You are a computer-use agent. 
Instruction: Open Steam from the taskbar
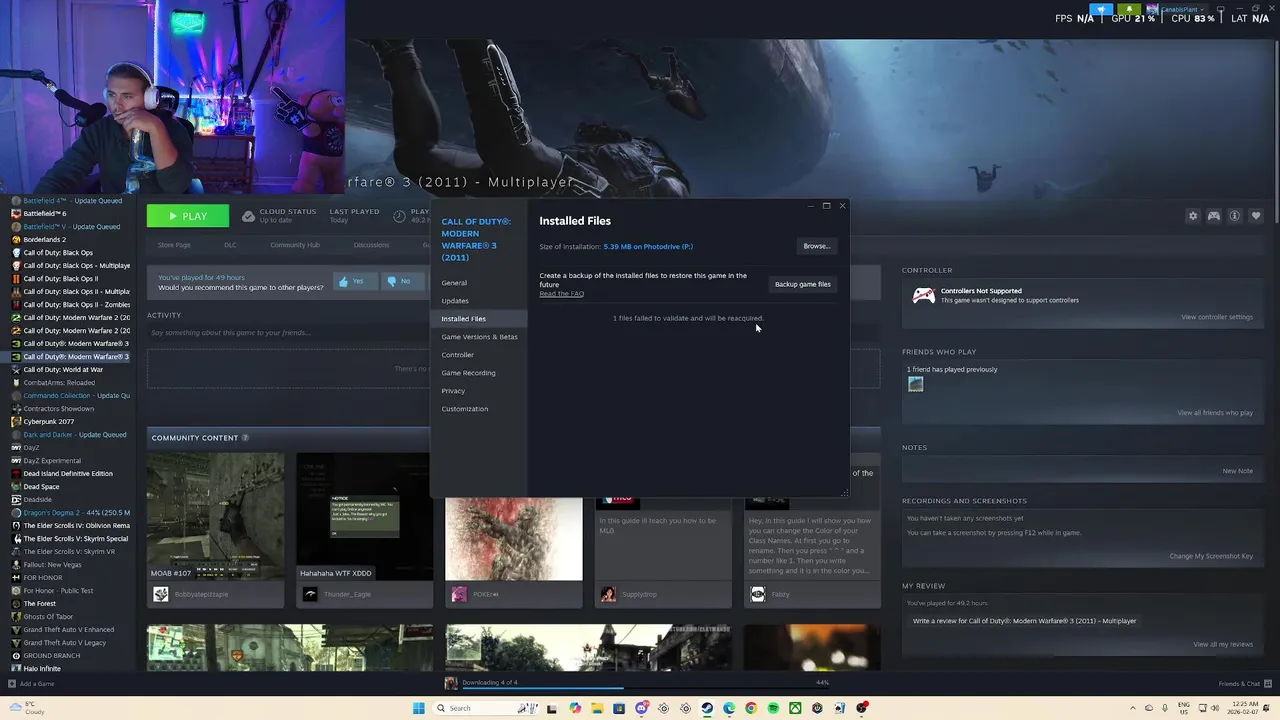tap(707, 708)
